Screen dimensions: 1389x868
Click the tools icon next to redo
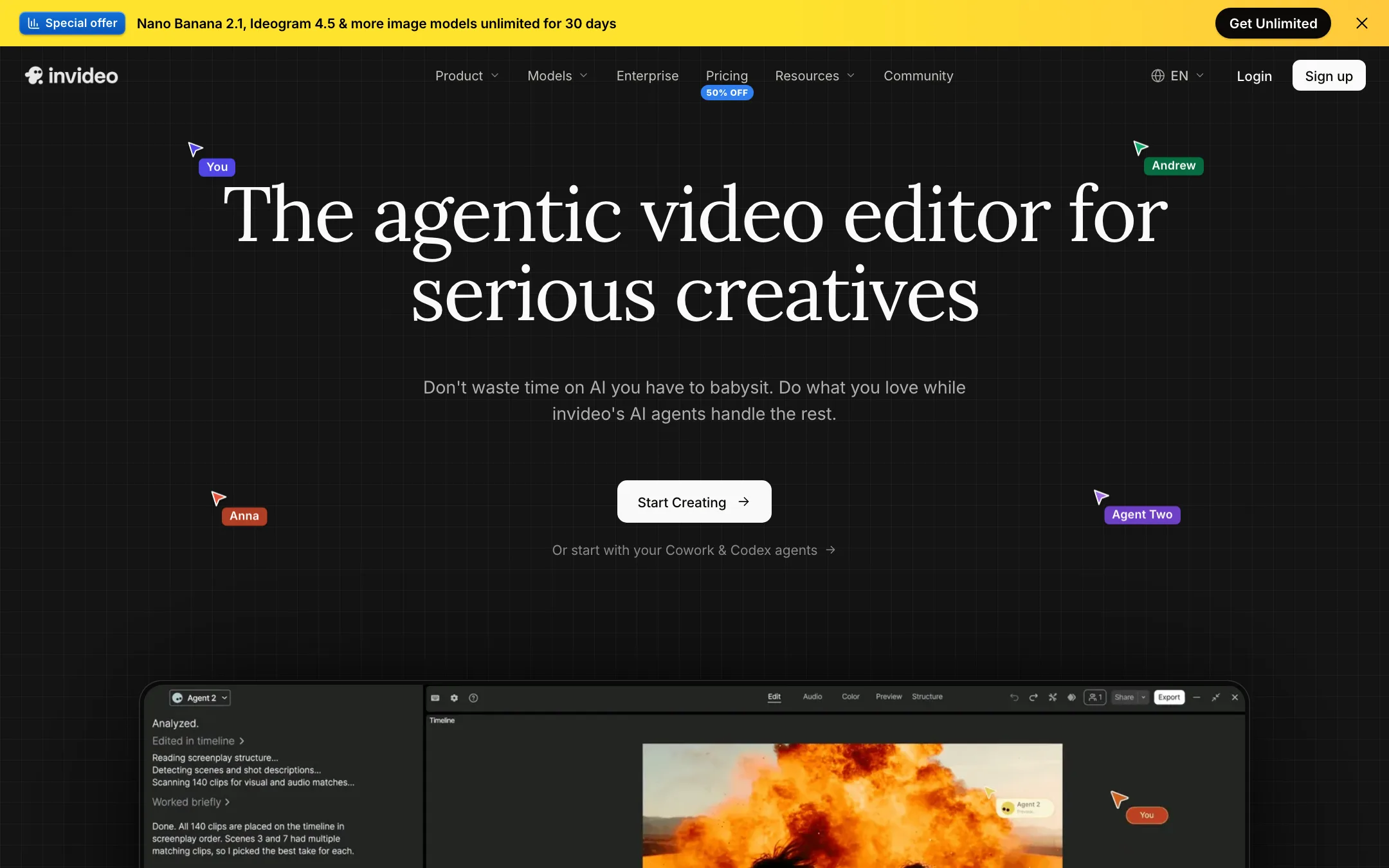pyautogui.click(x=1053, y=697)
